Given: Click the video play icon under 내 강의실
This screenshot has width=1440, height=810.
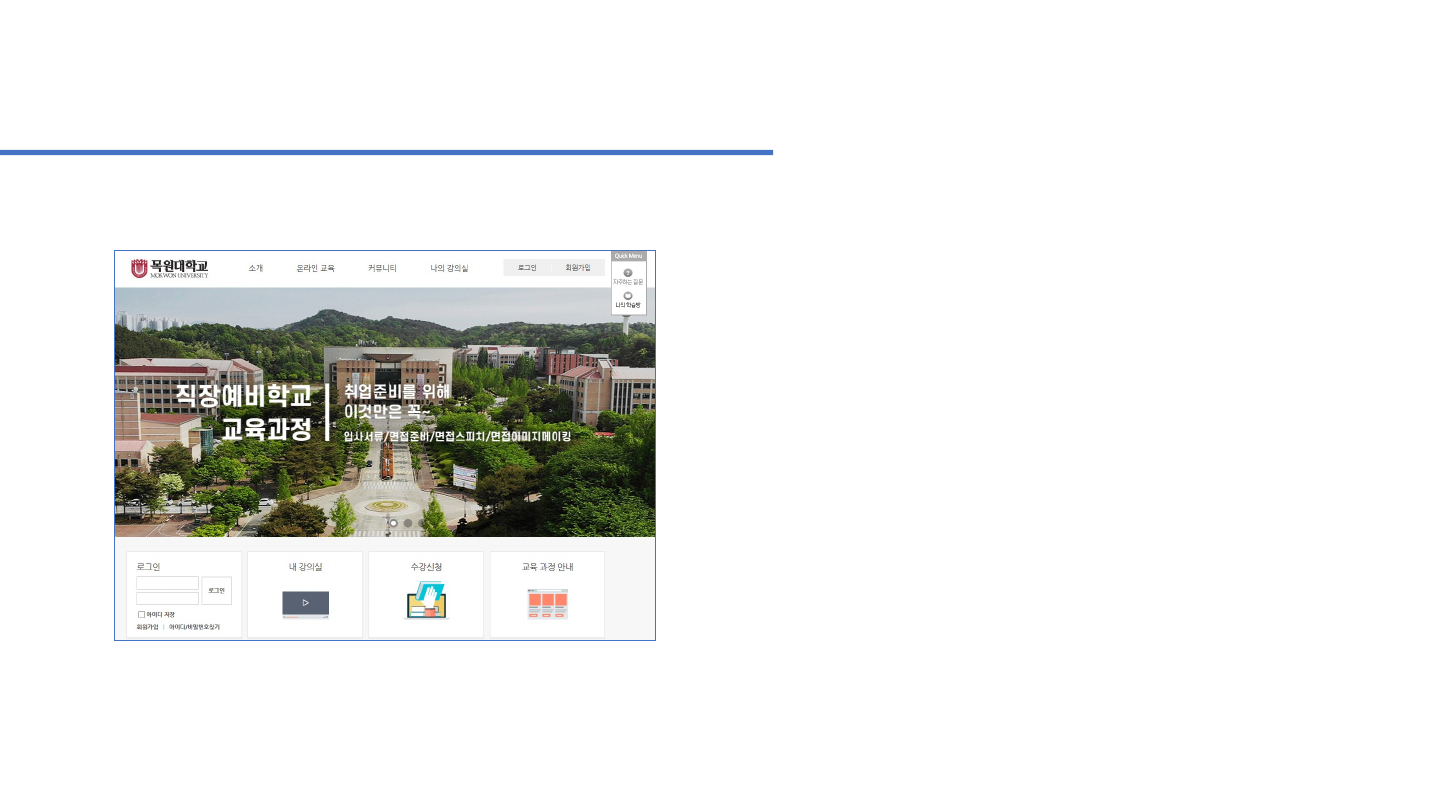Looking at the screenshot, I should point(305,604).
